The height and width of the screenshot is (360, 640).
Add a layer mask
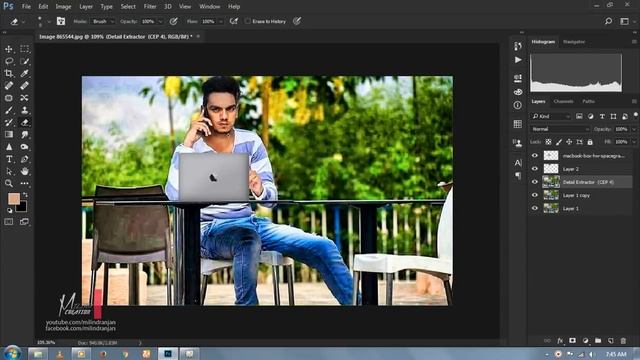click(x=573, y=340)
